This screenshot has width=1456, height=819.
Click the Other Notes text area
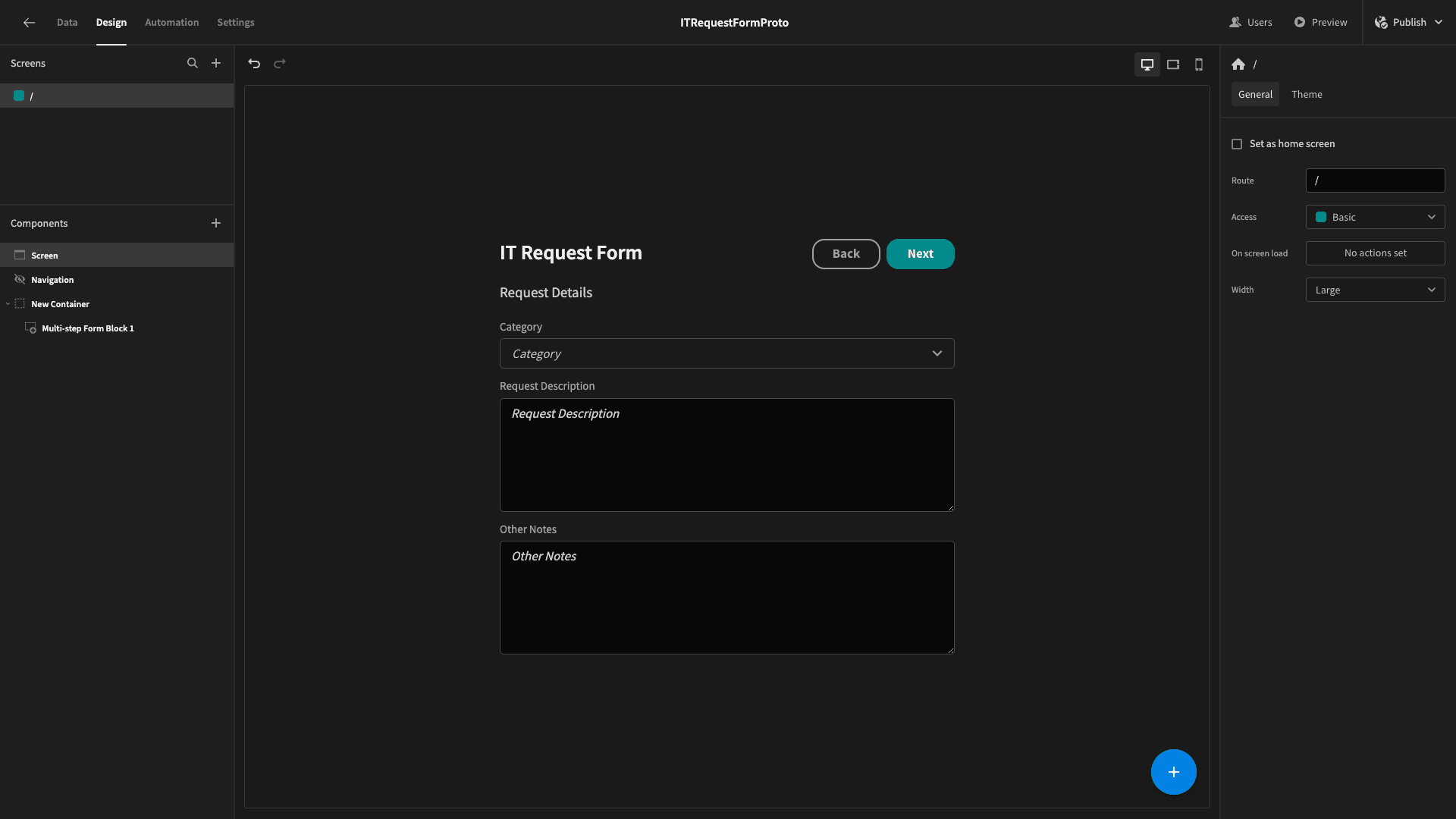[726, 598]
